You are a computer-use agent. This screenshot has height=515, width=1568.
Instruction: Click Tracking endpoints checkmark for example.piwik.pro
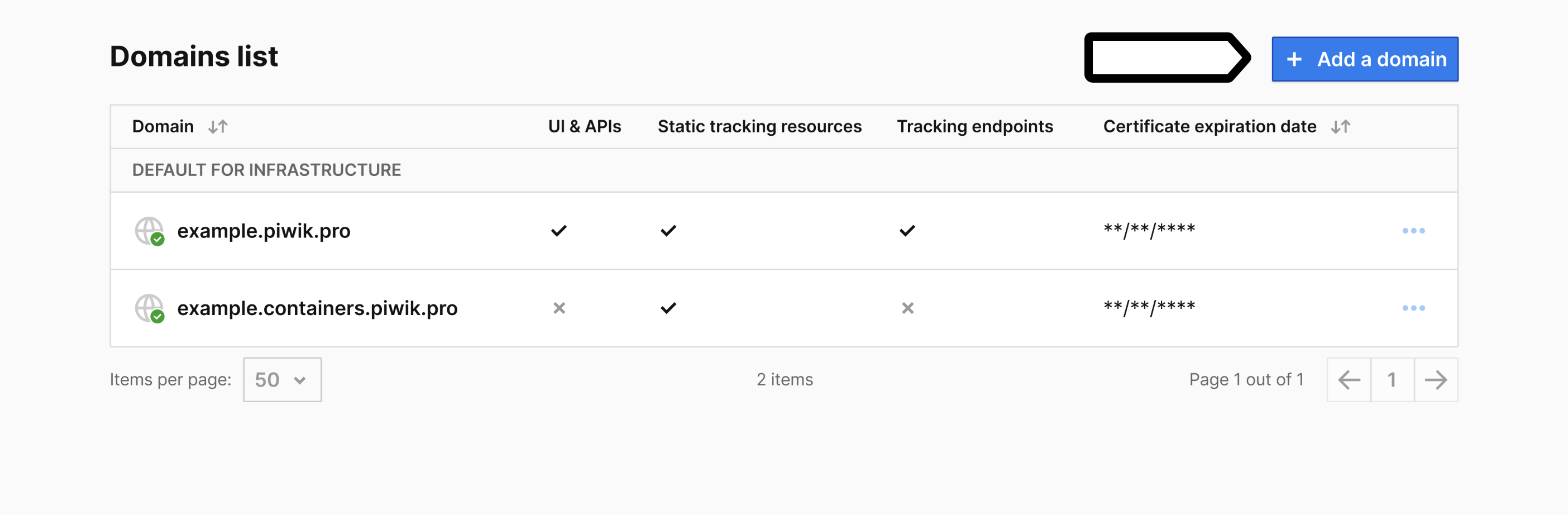[x=907, y=231]
